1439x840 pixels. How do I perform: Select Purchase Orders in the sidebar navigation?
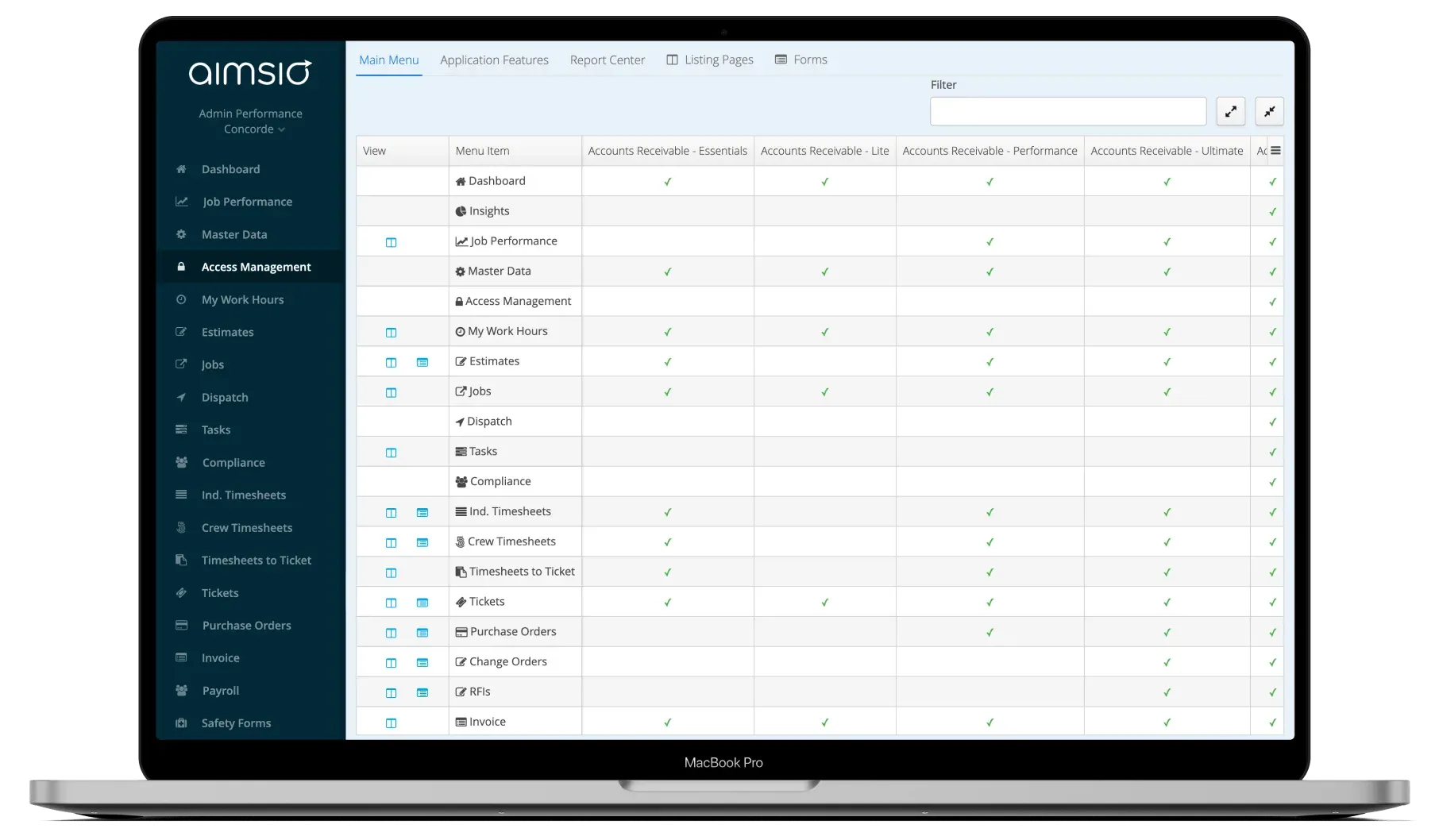tap(245, 625)
